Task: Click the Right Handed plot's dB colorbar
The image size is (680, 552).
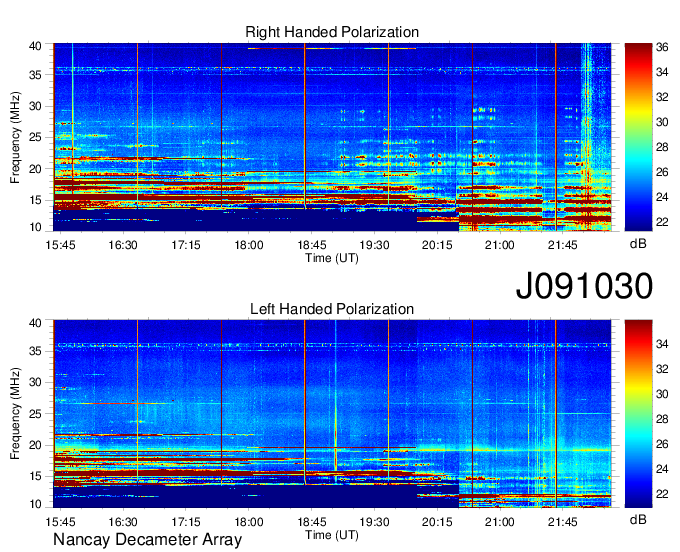Action: pyautogui.click(x=638, y=137)
